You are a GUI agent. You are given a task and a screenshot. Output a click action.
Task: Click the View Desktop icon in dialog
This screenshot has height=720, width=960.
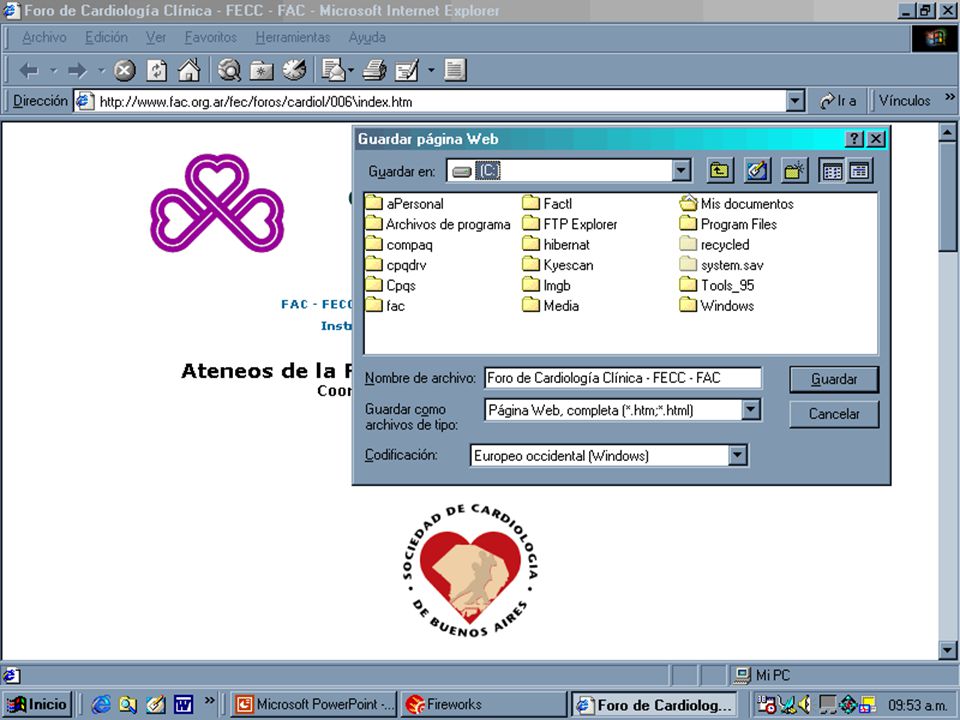(x=757, y=171)
